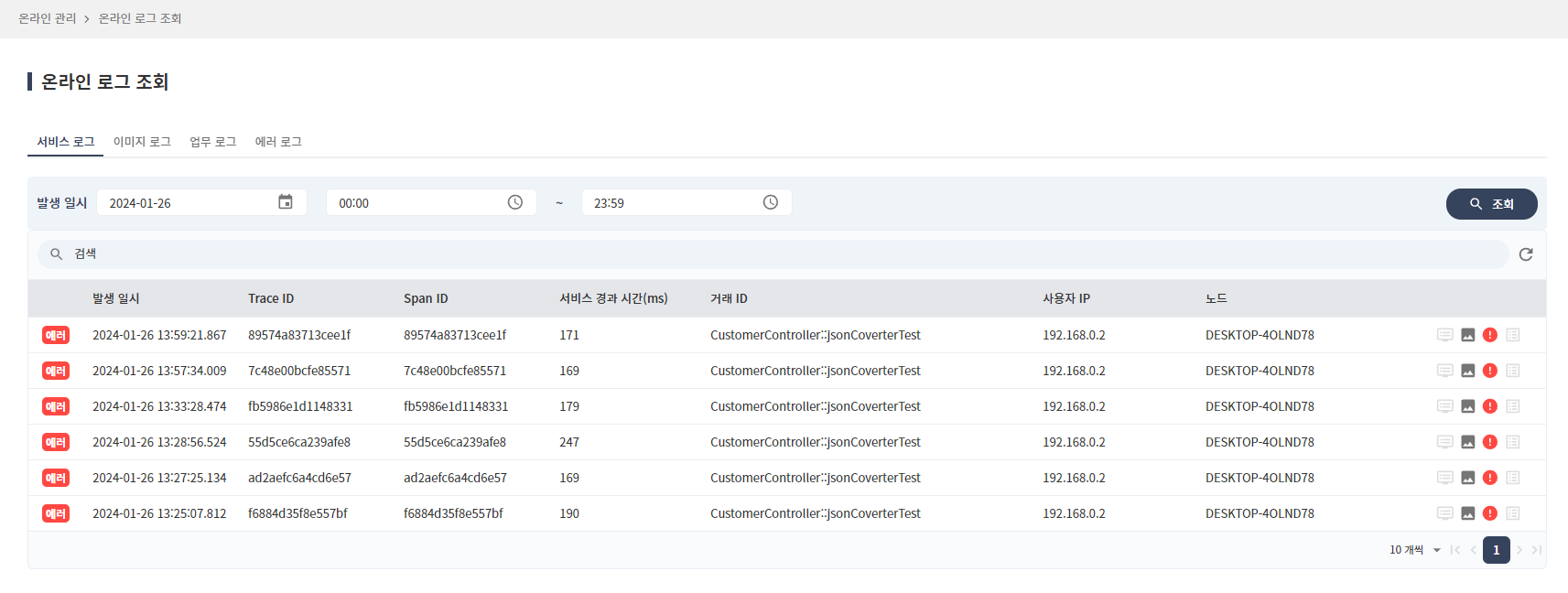The image size is (1568, 593).
Task: Open error detail for the 13:28:56.524 row
Action: point(1490,442)
